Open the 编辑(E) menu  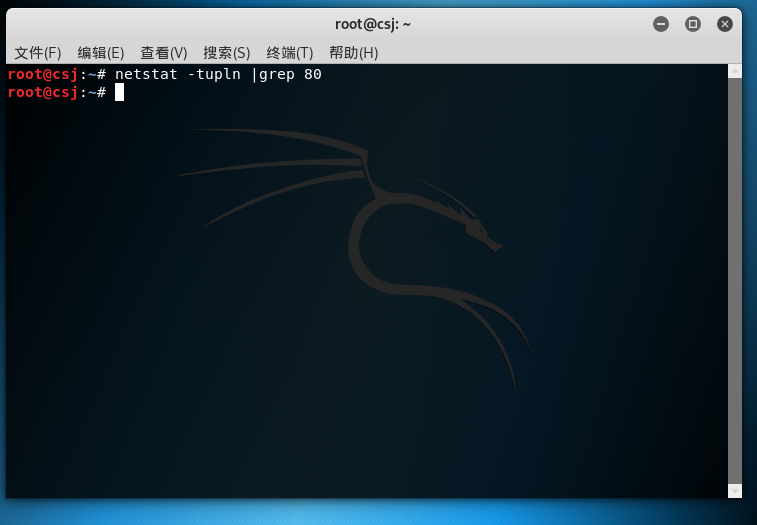[101, 53]
